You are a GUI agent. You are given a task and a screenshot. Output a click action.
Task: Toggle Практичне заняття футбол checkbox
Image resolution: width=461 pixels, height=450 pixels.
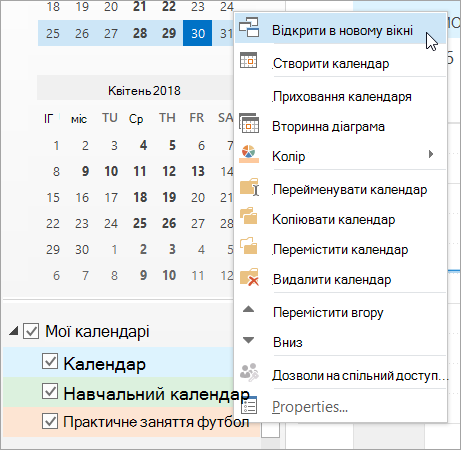point(50,421)
